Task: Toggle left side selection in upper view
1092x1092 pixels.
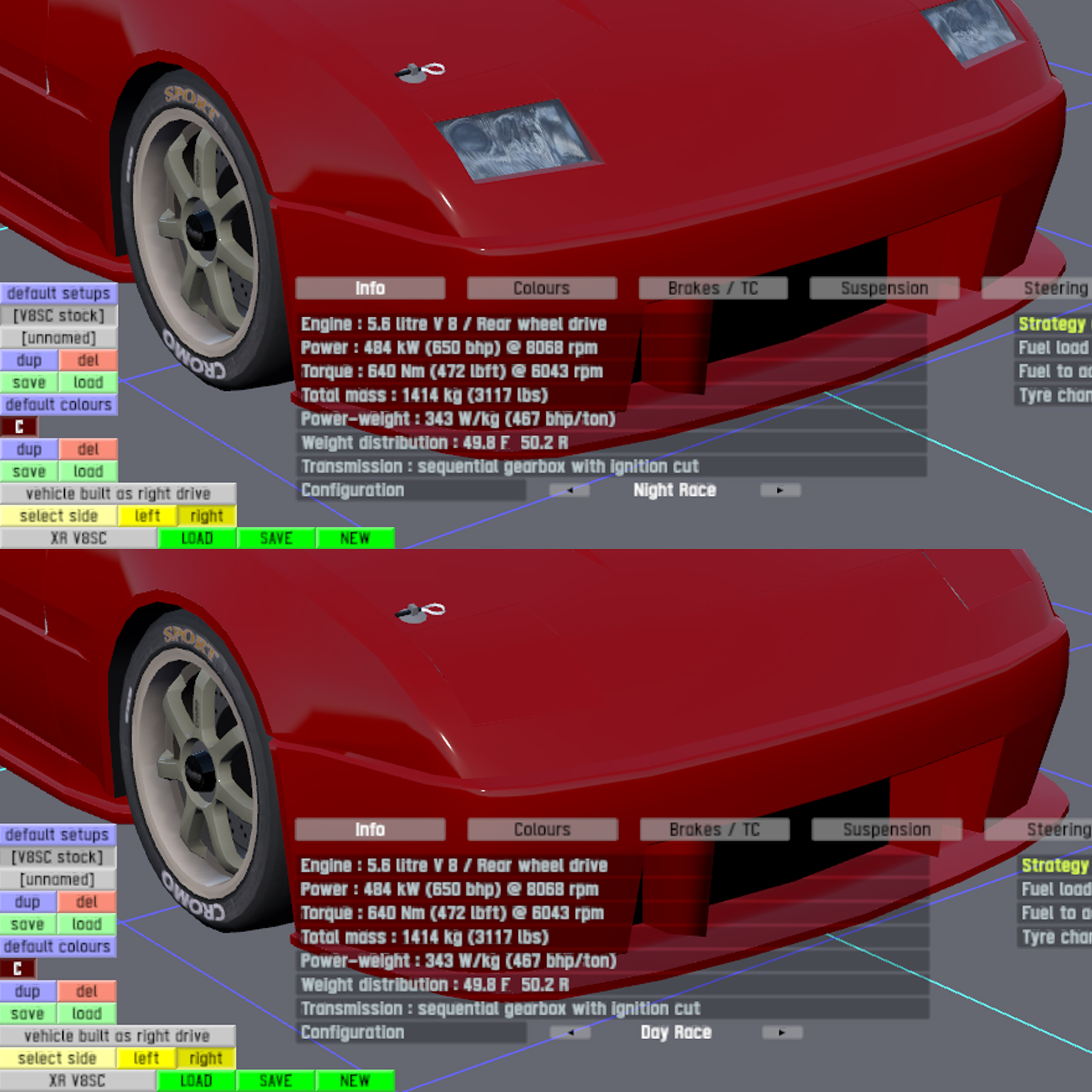Action: point(148,516)
